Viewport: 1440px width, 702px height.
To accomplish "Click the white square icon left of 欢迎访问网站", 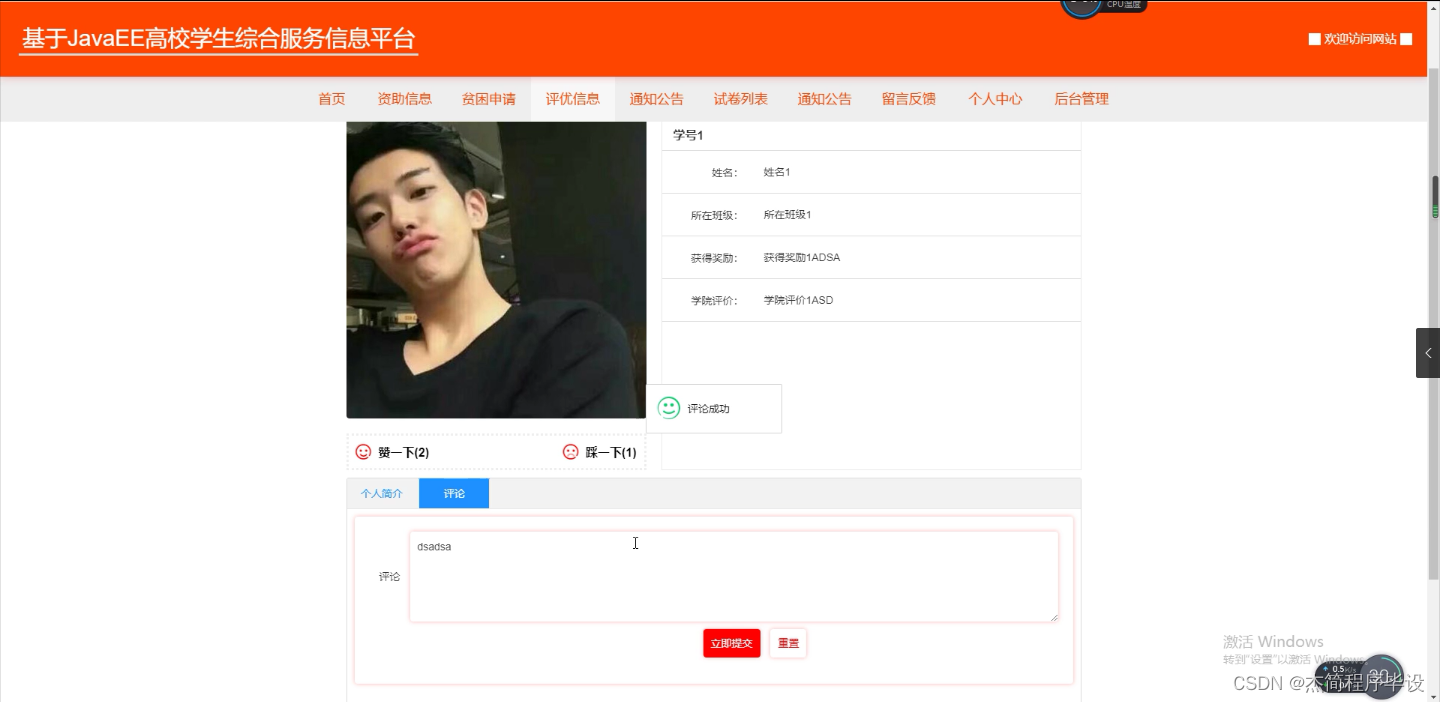I will [x=1315, y=39].
